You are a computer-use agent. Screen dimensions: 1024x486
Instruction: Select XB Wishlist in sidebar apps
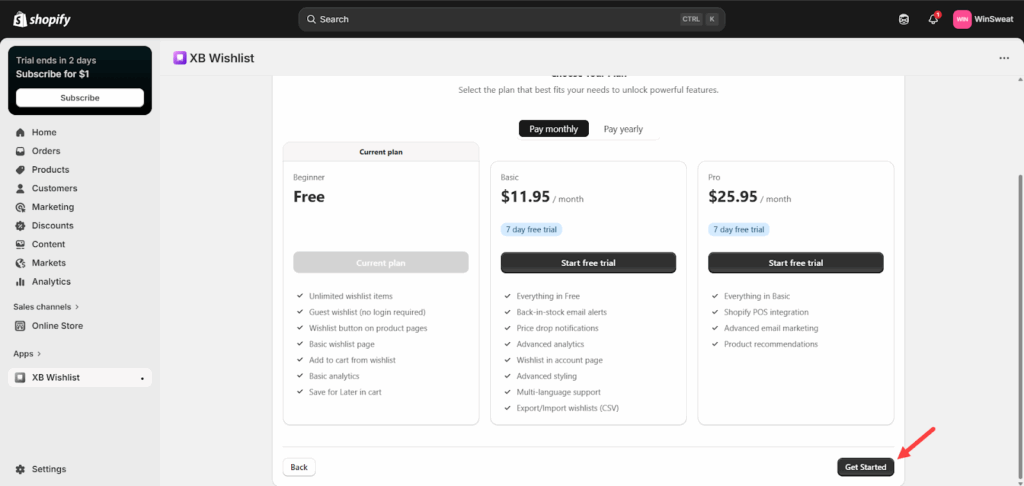(56, 377)
